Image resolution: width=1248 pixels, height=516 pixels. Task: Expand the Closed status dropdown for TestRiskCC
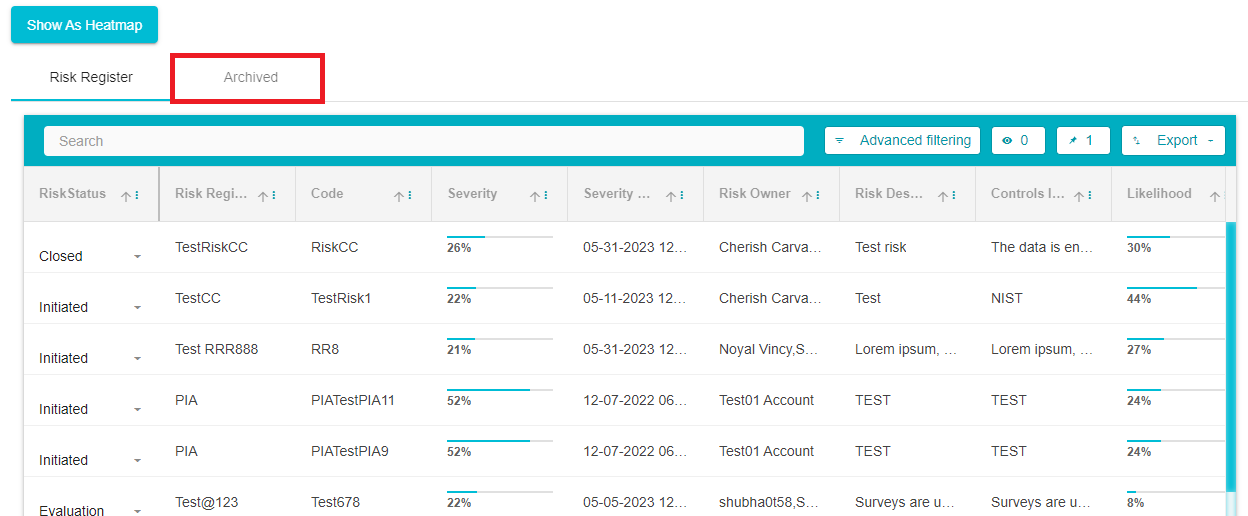pos(137,257)
